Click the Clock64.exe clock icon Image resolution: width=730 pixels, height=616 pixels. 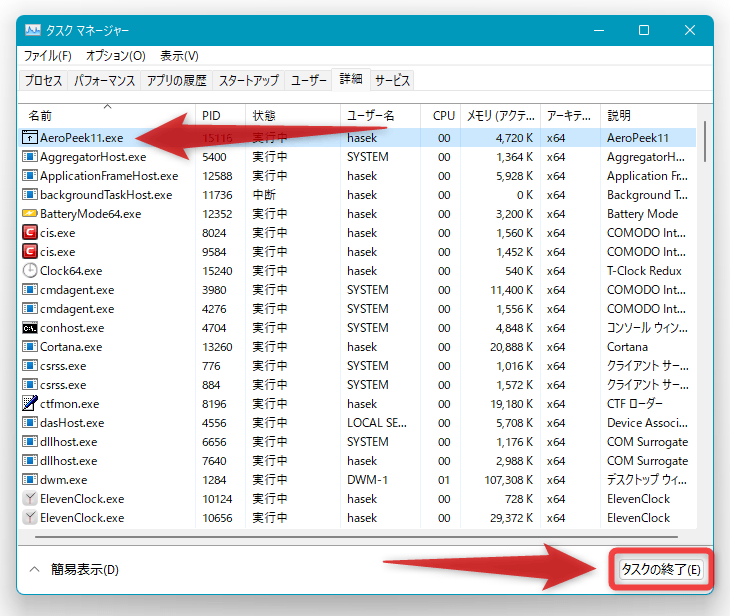click(30, 271)
